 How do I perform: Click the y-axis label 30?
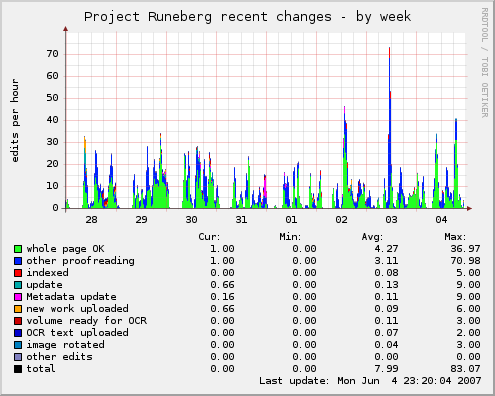pyautogui.click(x=53, y=142)
